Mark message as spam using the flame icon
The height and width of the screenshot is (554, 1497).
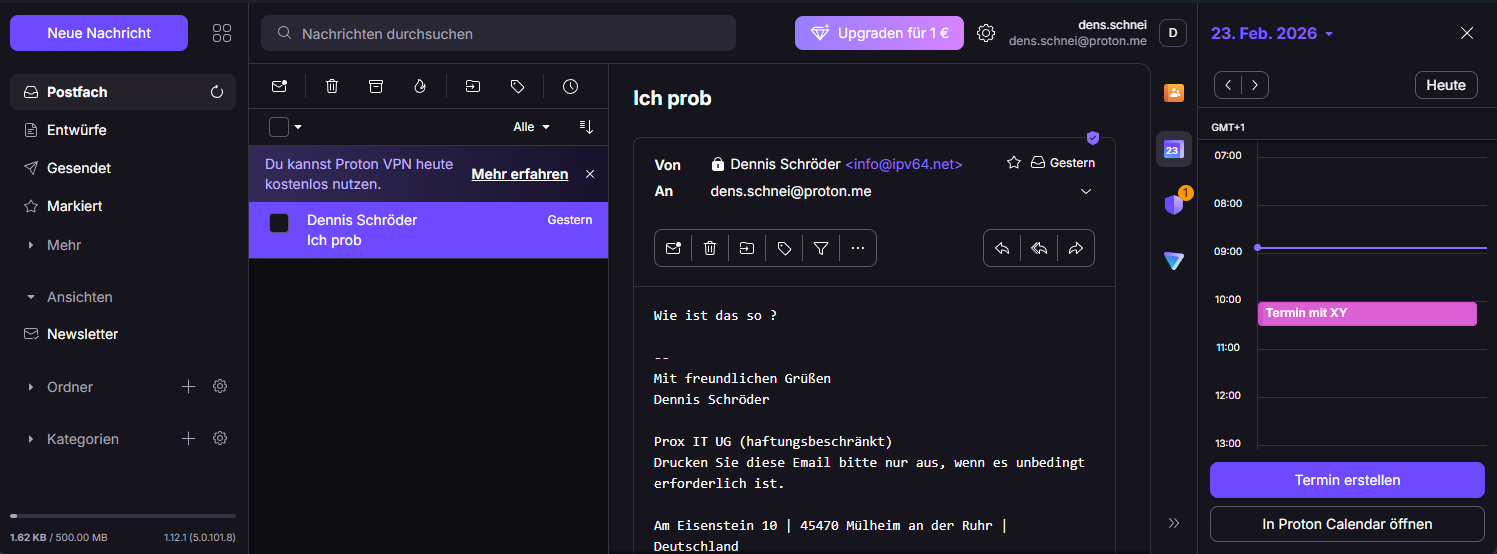tap(420, 87)
